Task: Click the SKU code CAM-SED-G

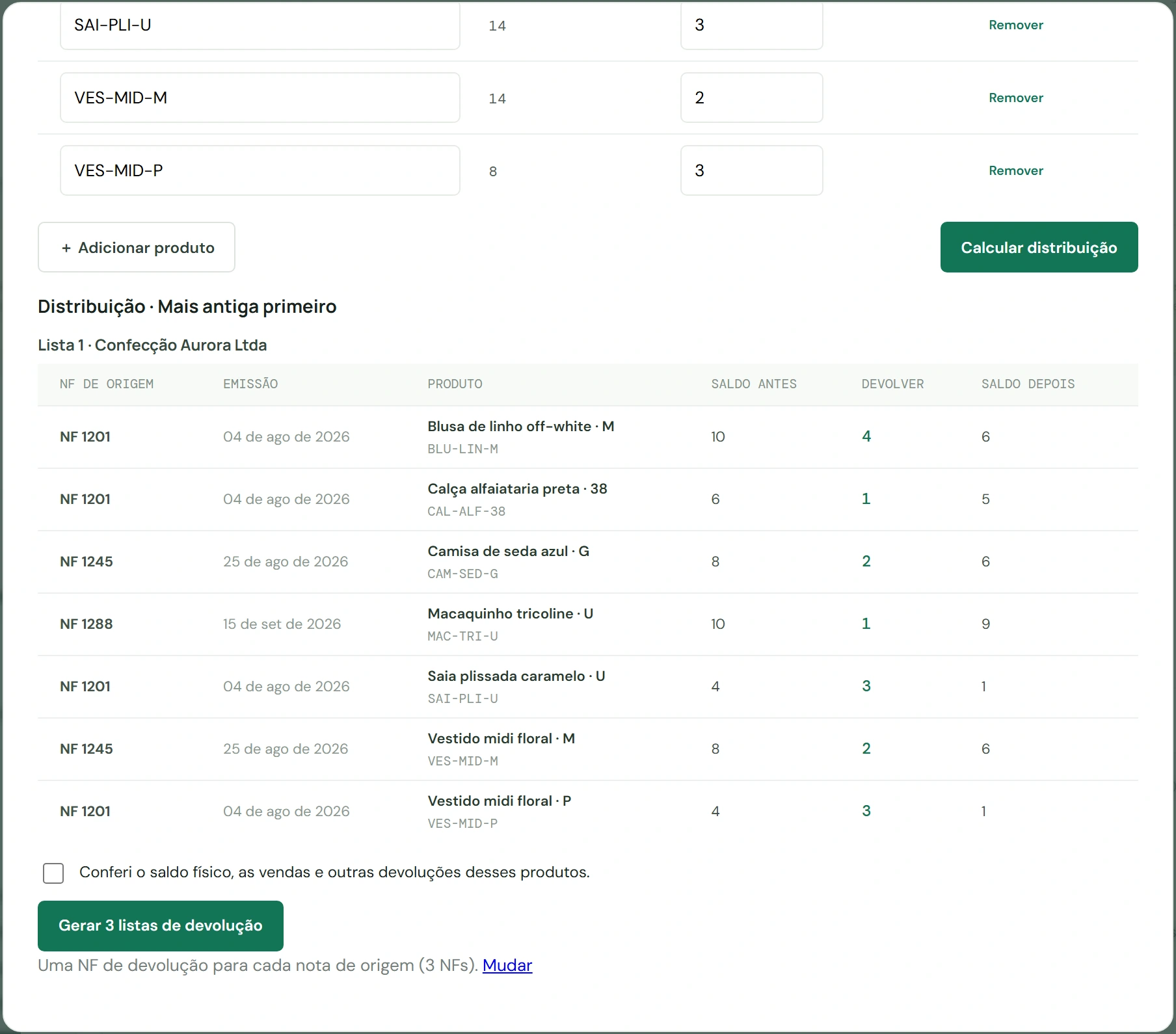Action: (462, 574)
